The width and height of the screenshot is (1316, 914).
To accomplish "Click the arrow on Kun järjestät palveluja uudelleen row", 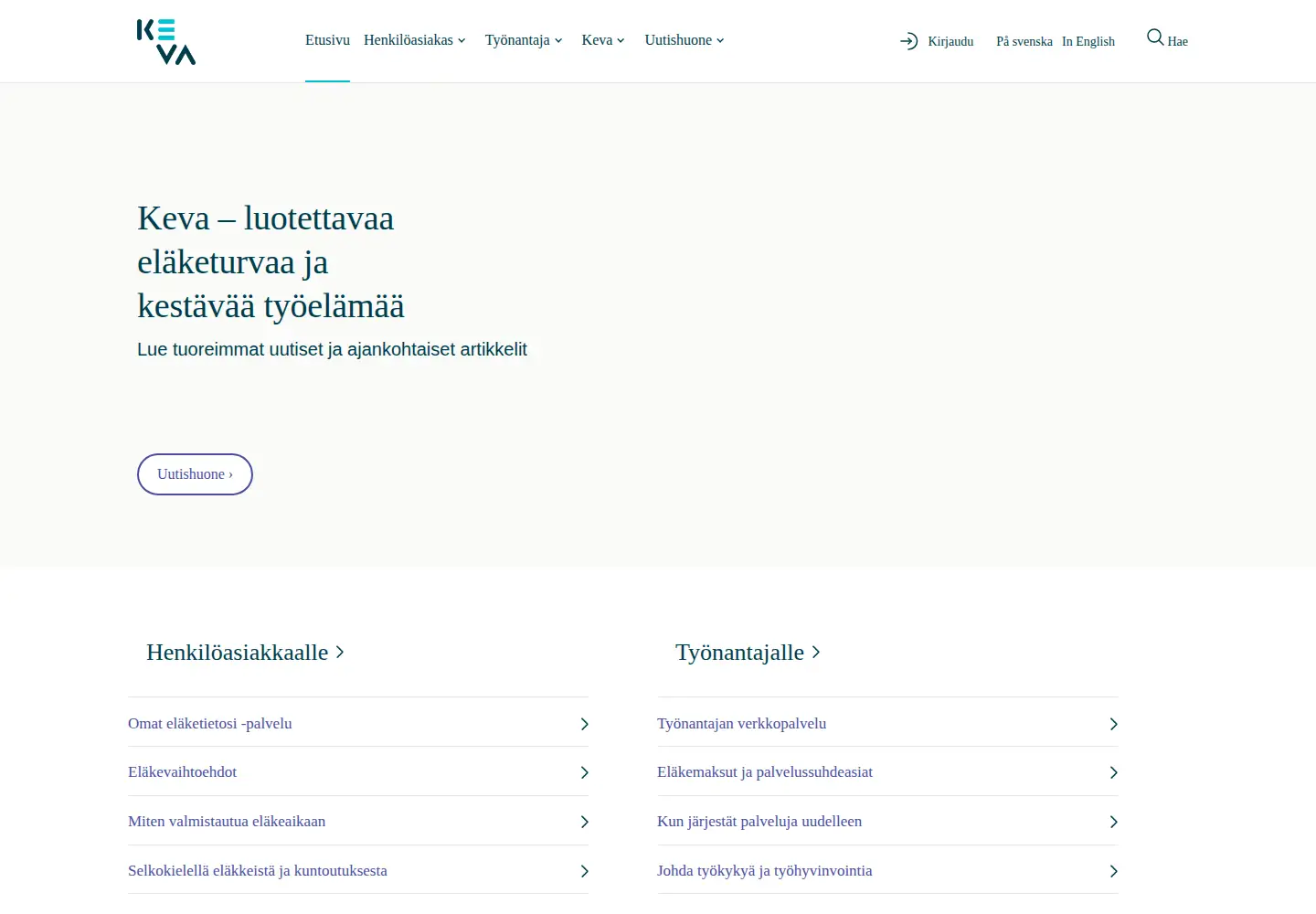I will coord(1113,822).
